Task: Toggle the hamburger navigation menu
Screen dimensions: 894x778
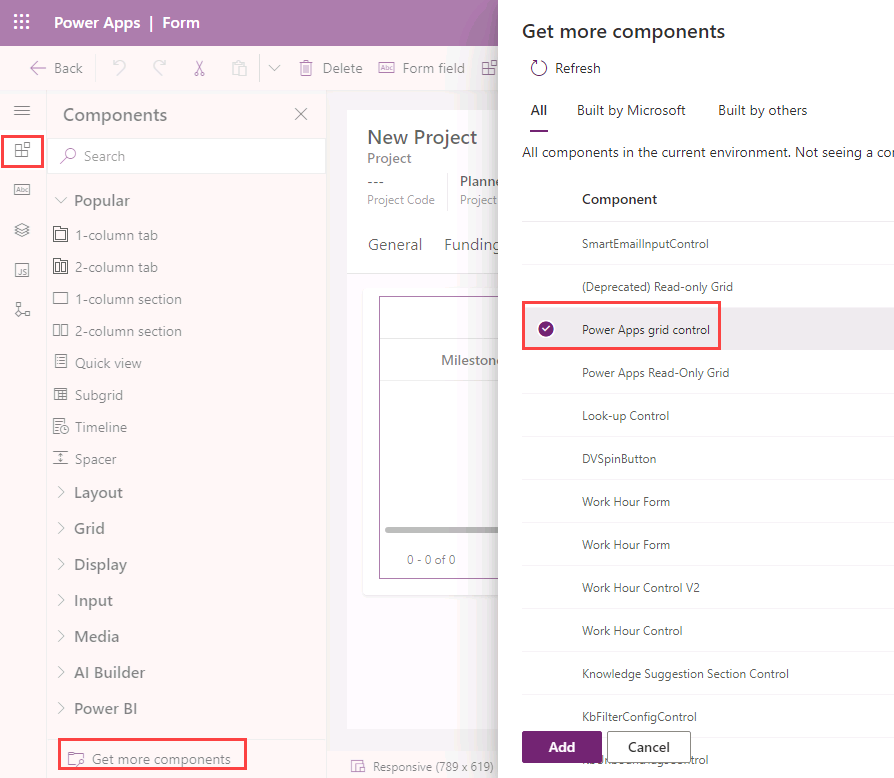Action: point(22,111)
